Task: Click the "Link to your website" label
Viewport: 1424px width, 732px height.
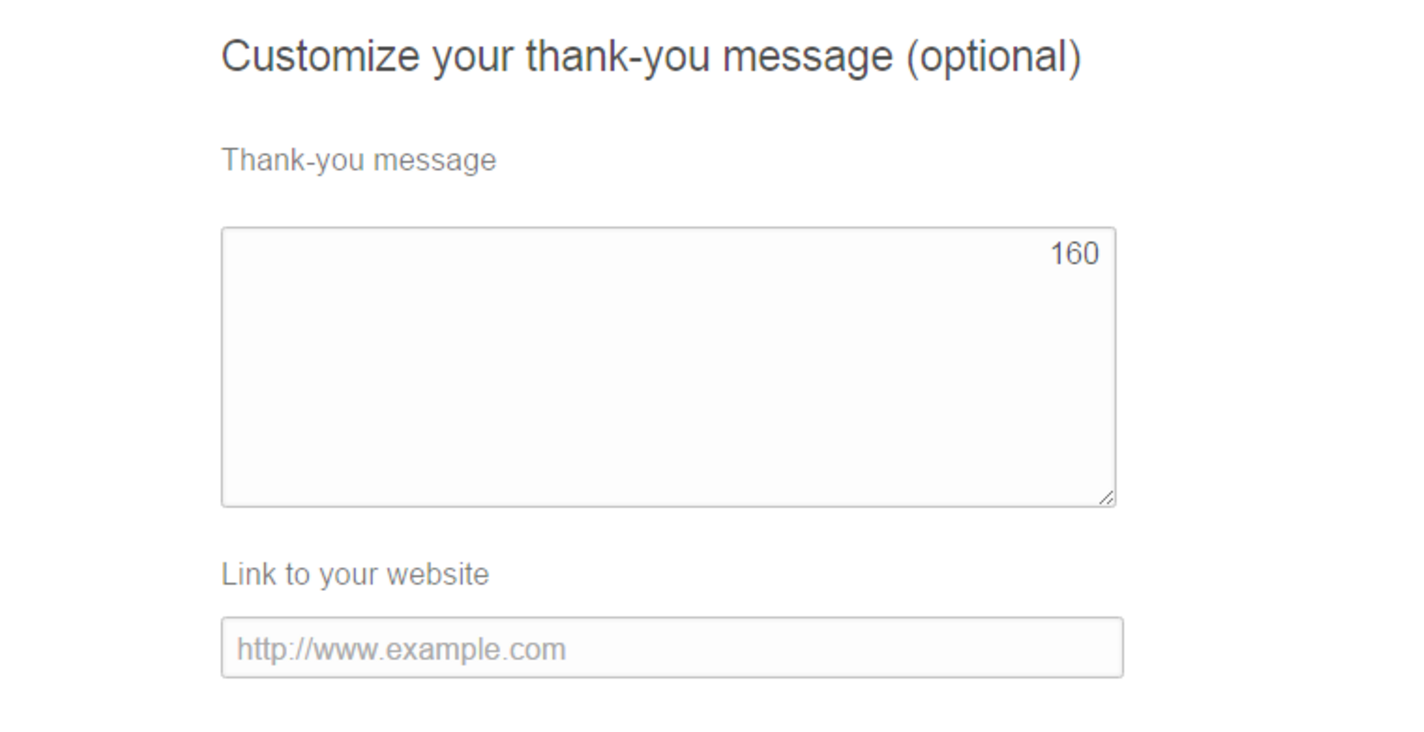Action: coord(355,574)
